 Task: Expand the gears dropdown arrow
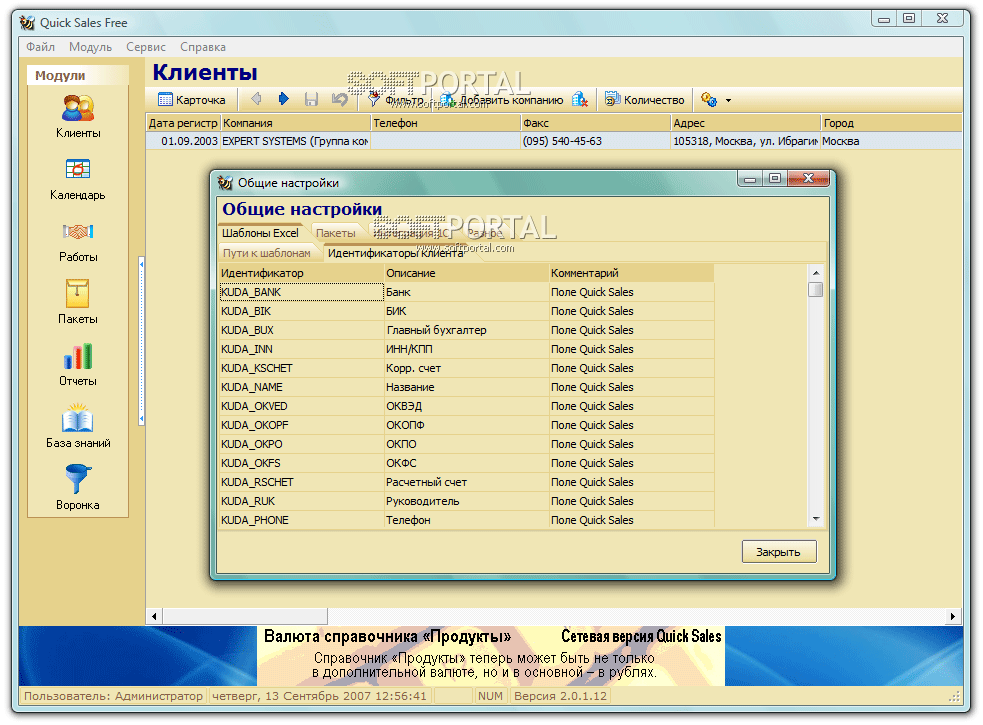pos(728,100)
